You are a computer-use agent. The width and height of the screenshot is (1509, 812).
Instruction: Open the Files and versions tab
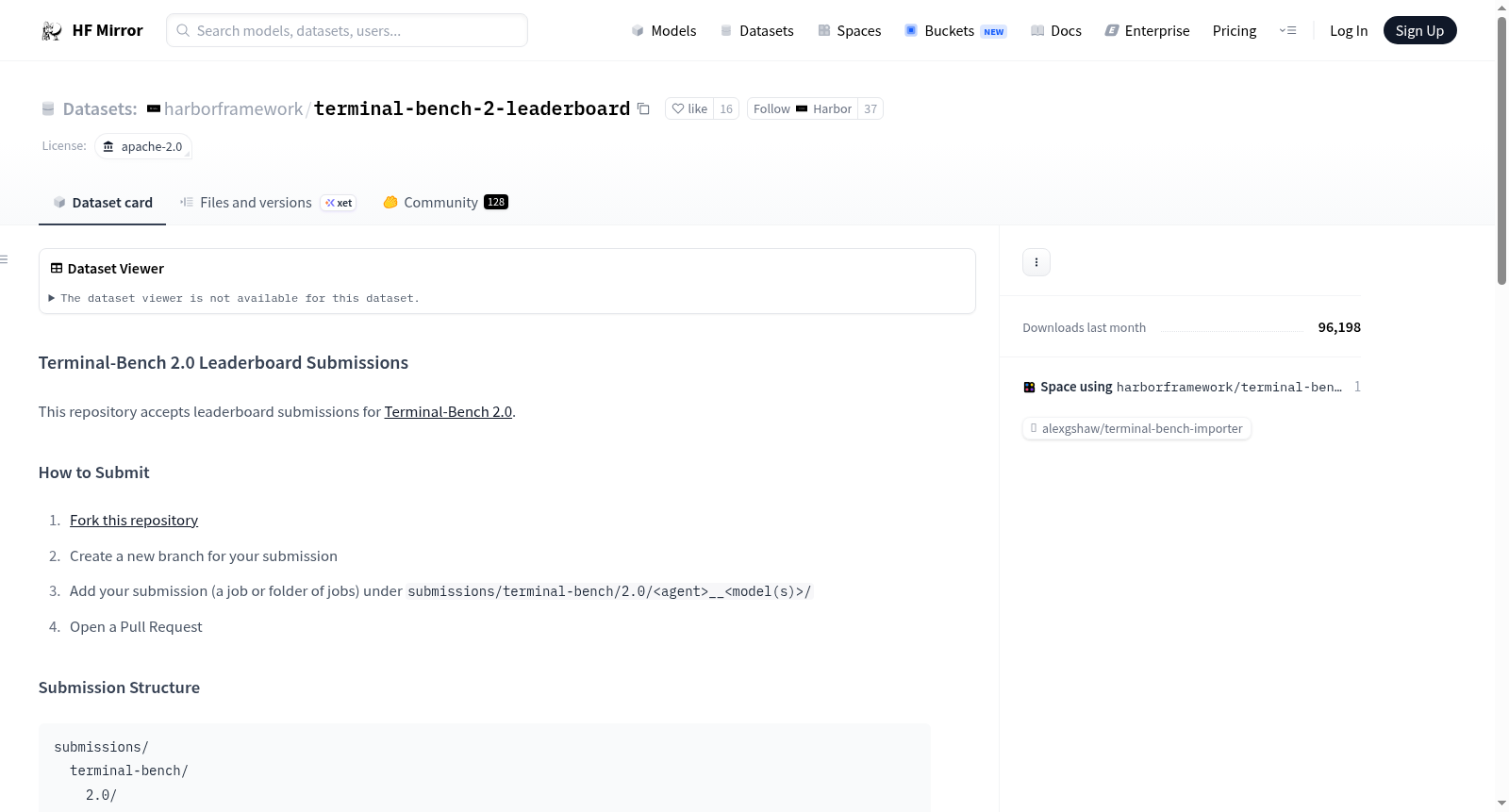(268, 203)
